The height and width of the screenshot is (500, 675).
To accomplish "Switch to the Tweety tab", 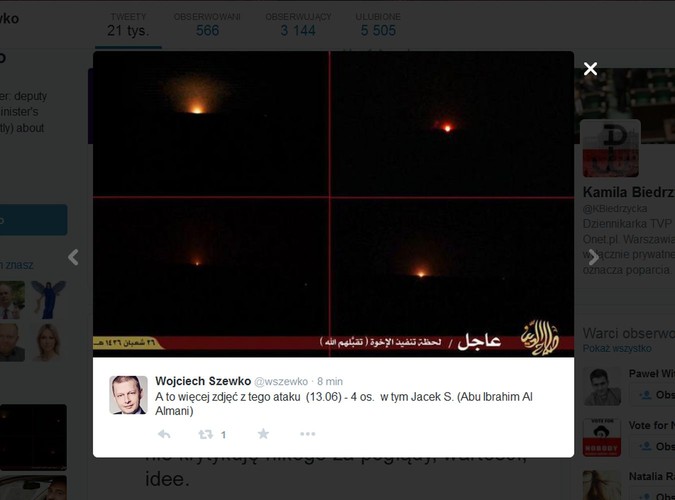I will click(128, 26).
